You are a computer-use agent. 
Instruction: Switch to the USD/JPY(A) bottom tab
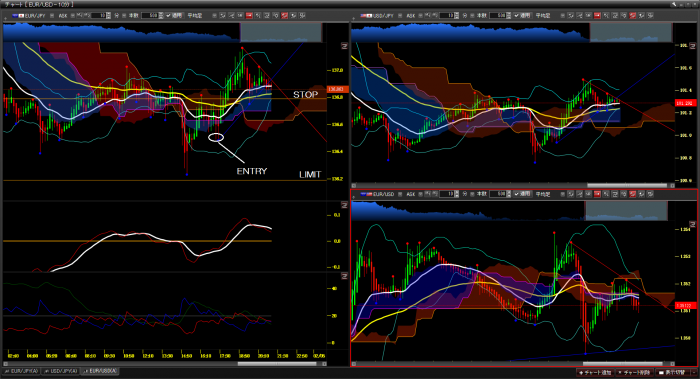[x=60, y=371]
